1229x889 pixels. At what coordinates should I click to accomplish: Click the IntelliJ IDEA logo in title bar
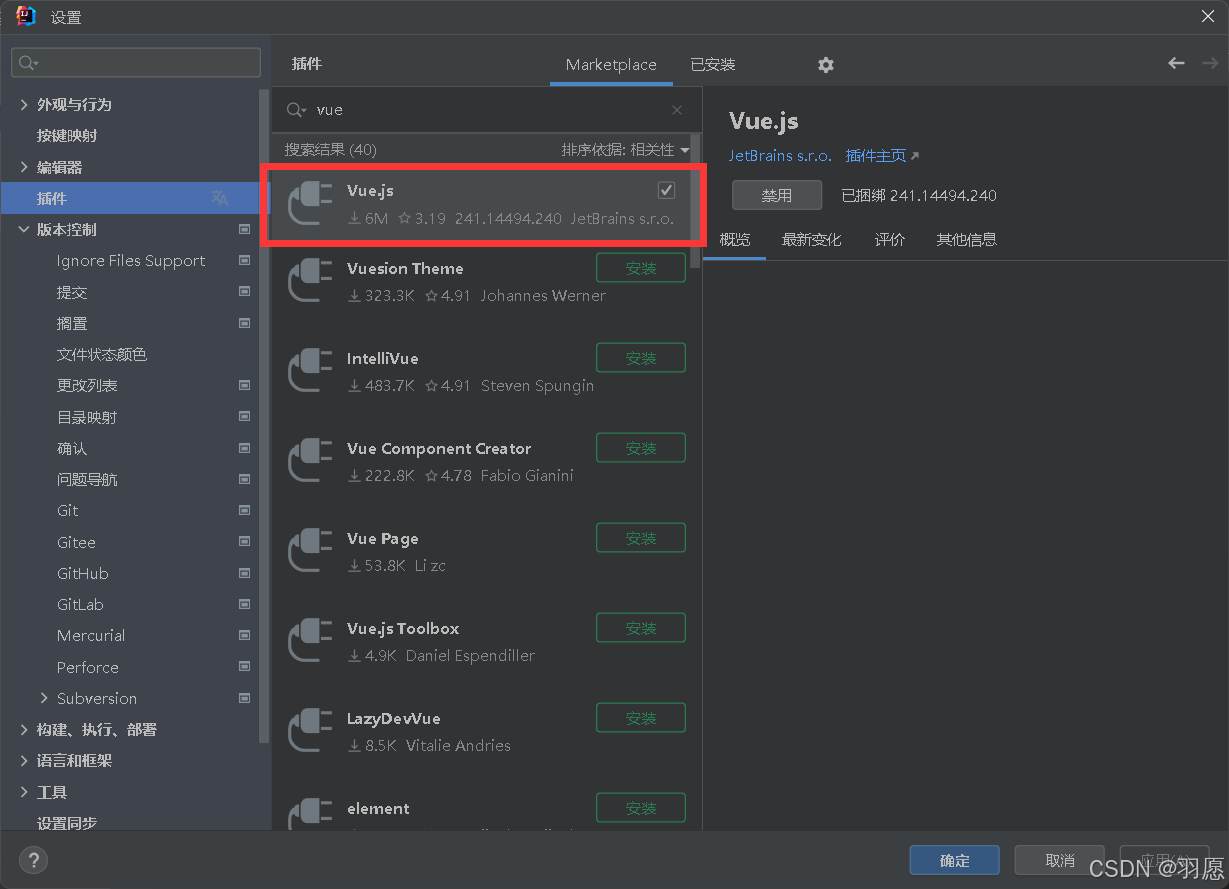[x=26, y=16]
